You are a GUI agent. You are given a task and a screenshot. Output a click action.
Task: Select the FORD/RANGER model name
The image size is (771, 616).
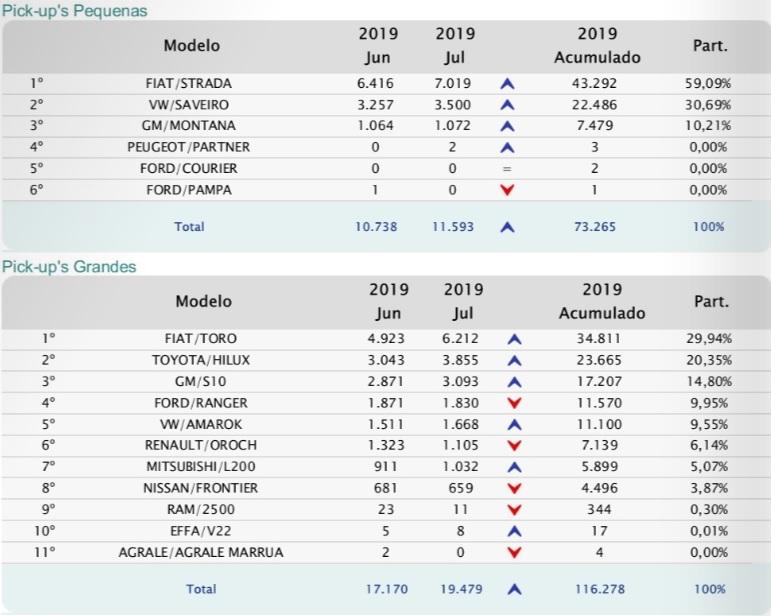[201, 403]
